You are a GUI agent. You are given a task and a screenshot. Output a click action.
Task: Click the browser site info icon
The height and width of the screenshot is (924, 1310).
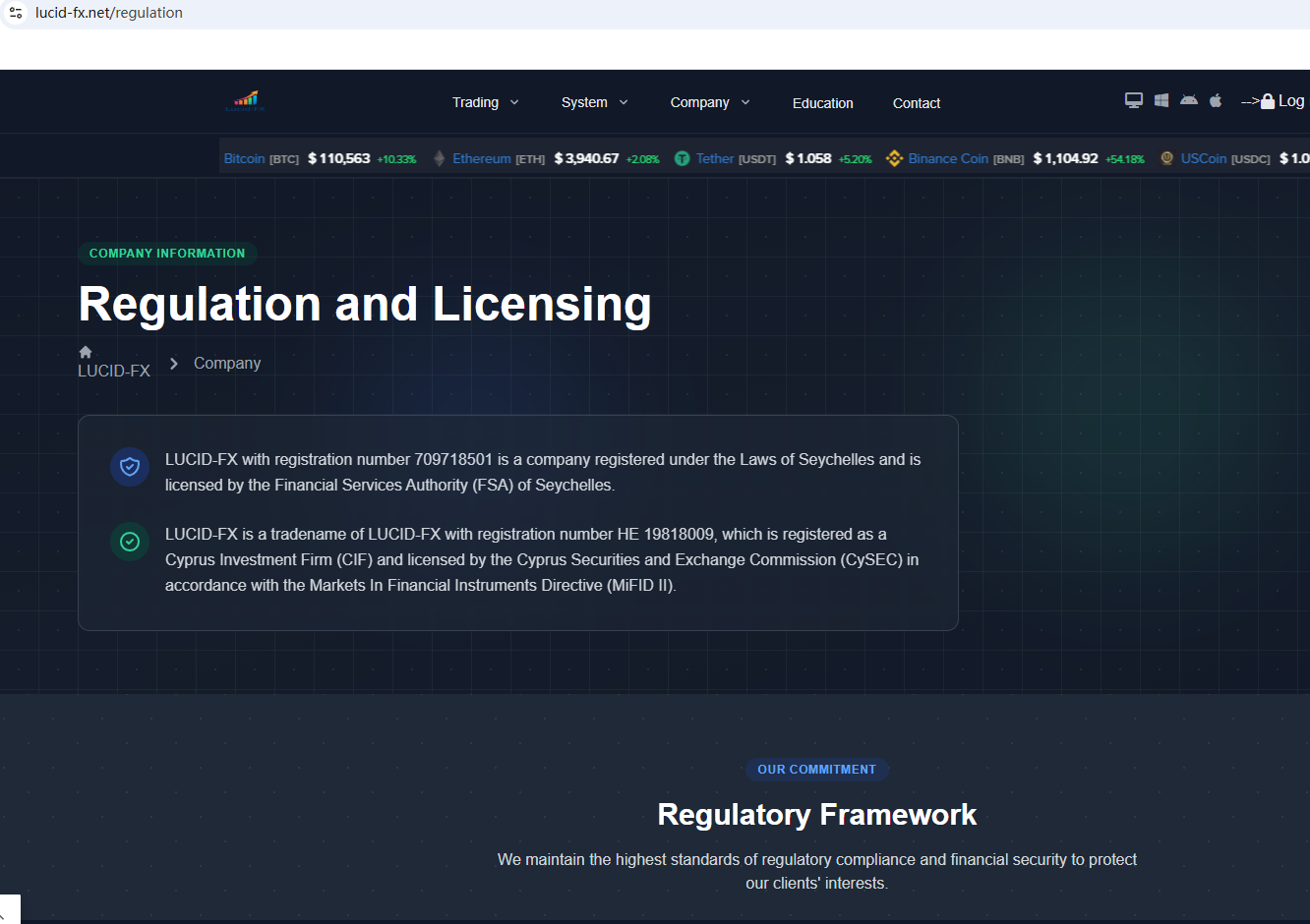(x=16, y=13)
